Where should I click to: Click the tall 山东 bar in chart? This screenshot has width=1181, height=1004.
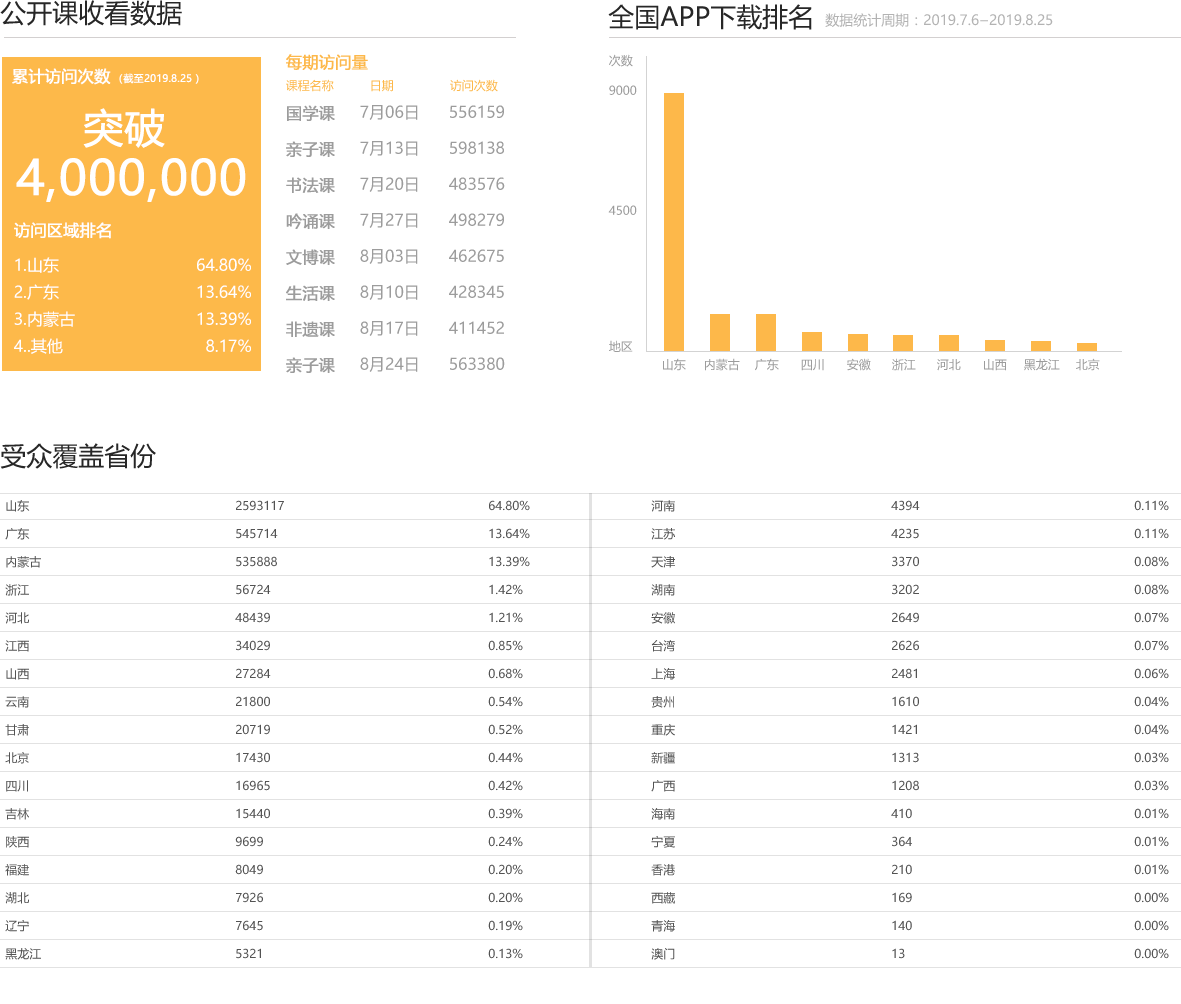tap(673, 220)
